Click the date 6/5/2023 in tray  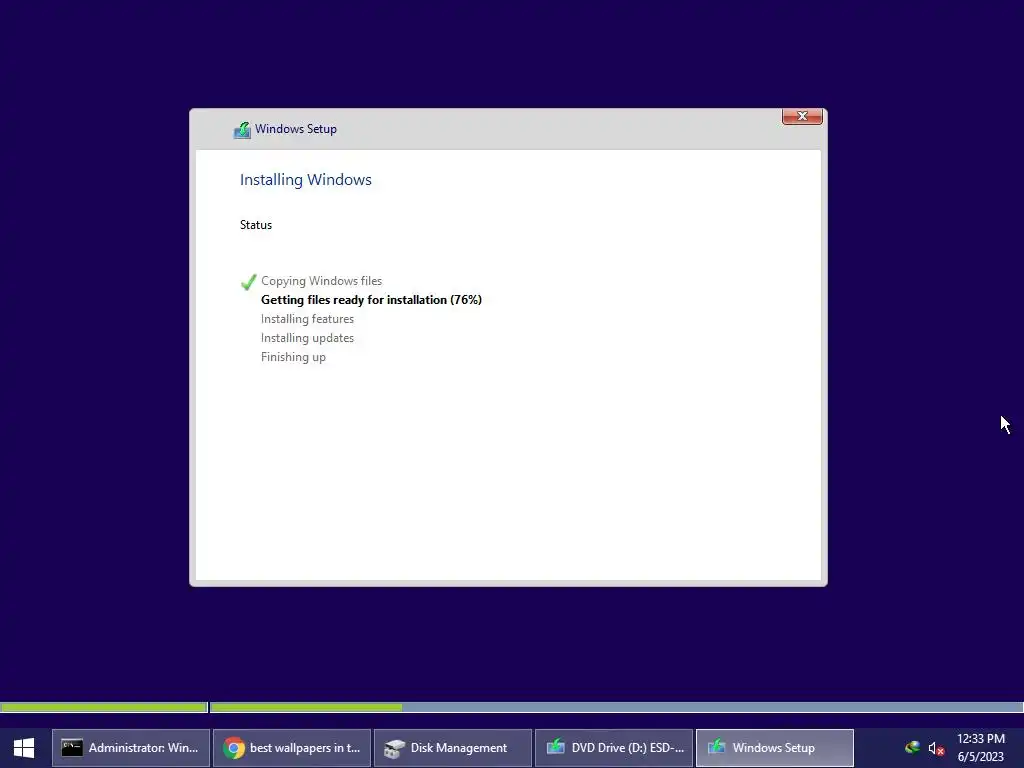tap(980, 757)
